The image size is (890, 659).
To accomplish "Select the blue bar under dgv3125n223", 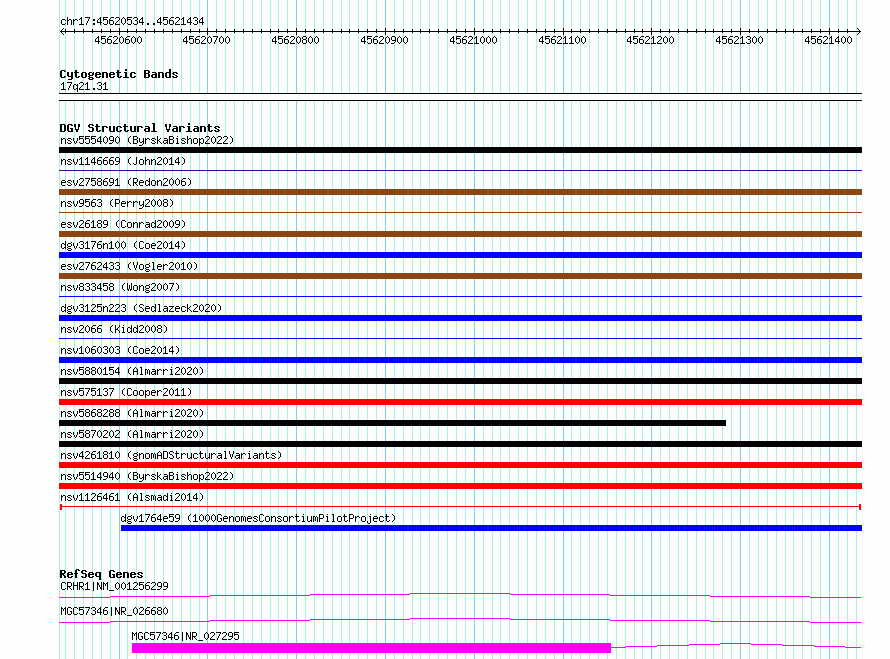I will [x=460, y=318].
